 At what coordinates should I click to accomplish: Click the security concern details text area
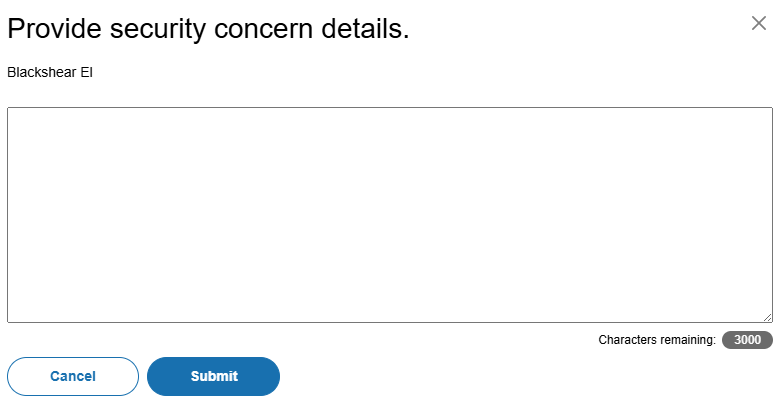pyautogui.click(x=390, y=214)
